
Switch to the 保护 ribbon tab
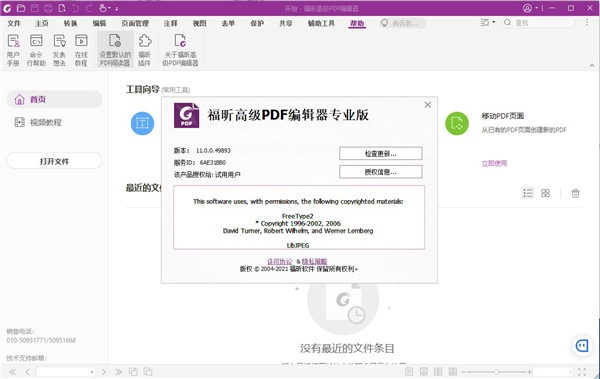[257, 23]
